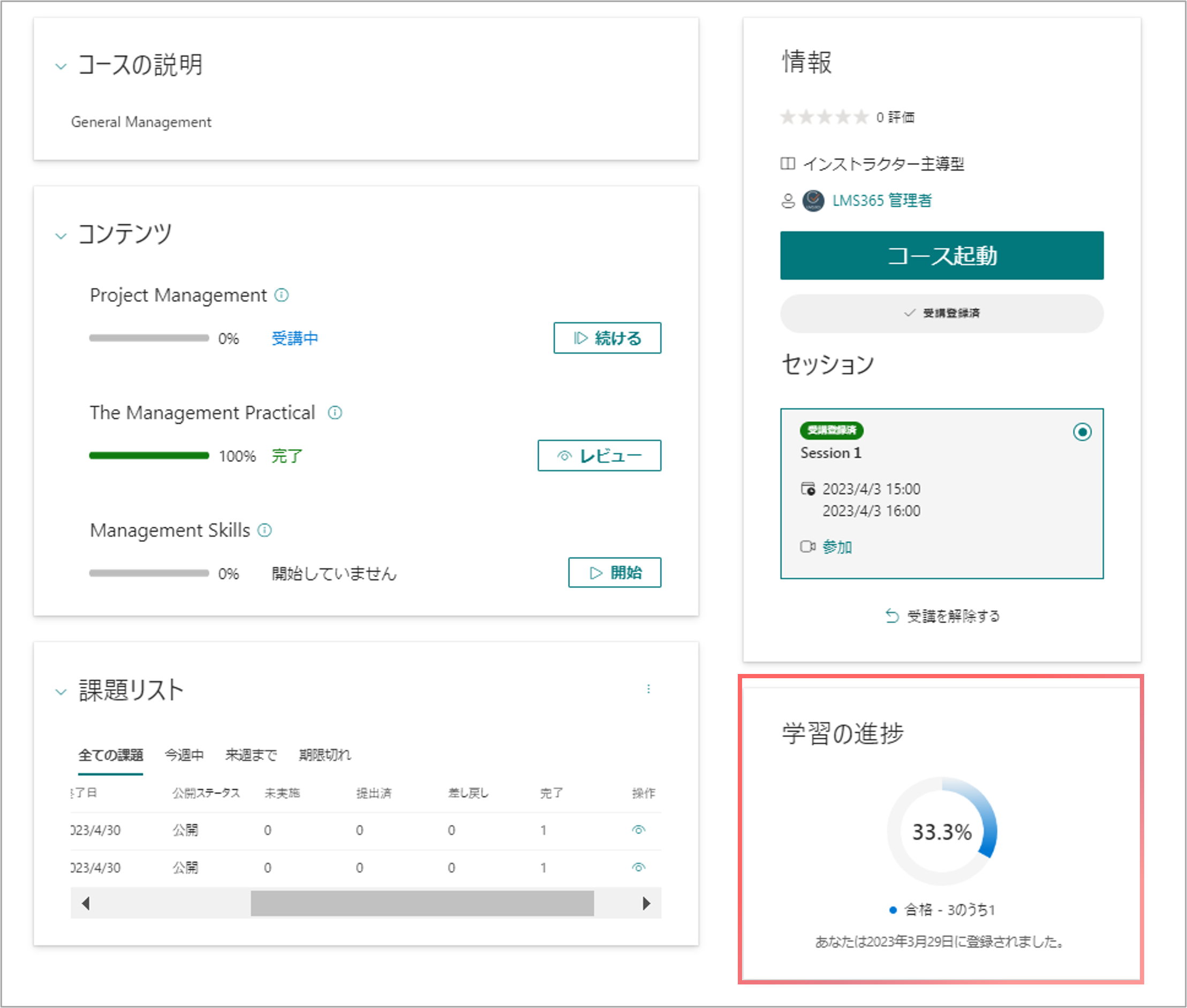Viewport: 1187px width, 1008px height.
Task: Switch to the 今週中 tab
Action: (184, 755)
